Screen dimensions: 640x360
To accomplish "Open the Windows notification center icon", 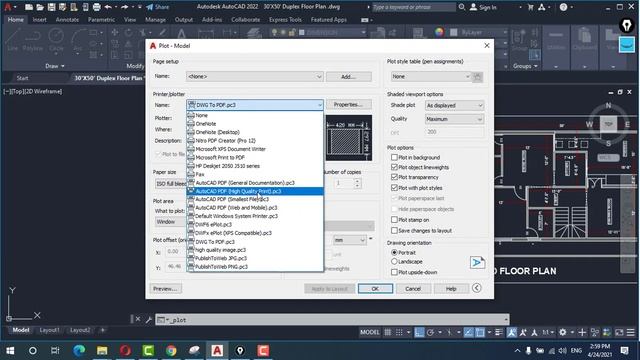I will pyautogui.click(x=624, y=350).
